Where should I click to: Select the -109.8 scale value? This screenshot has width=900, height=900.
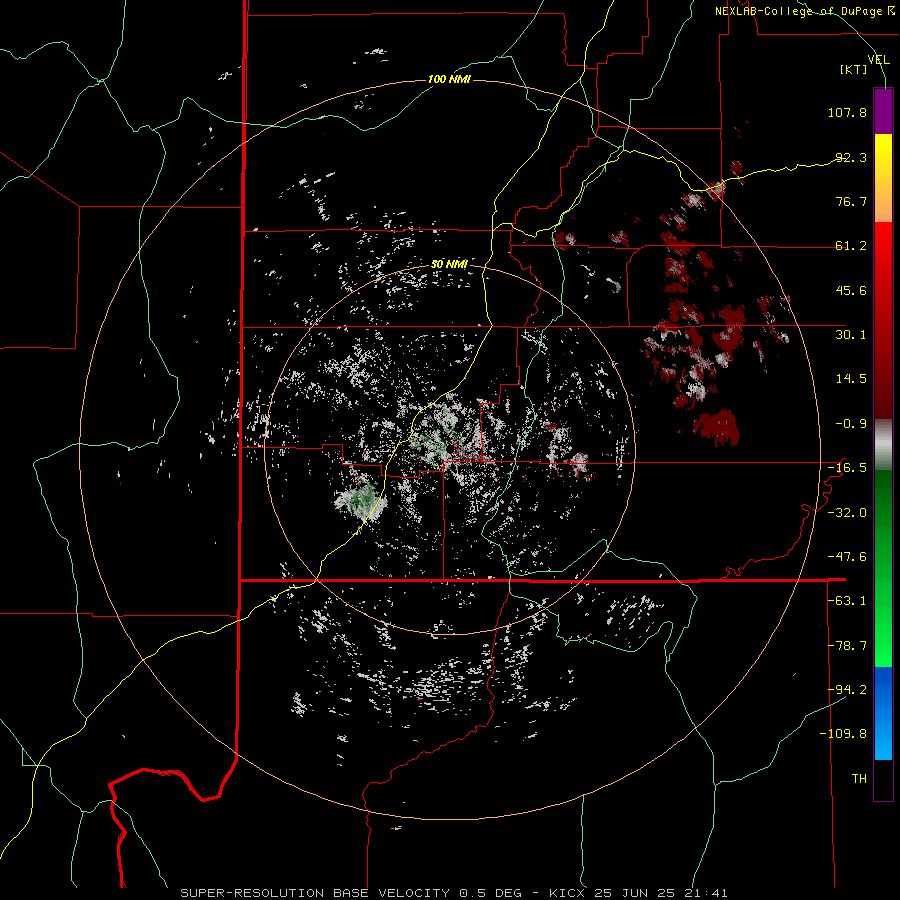(x=844, y=734)
